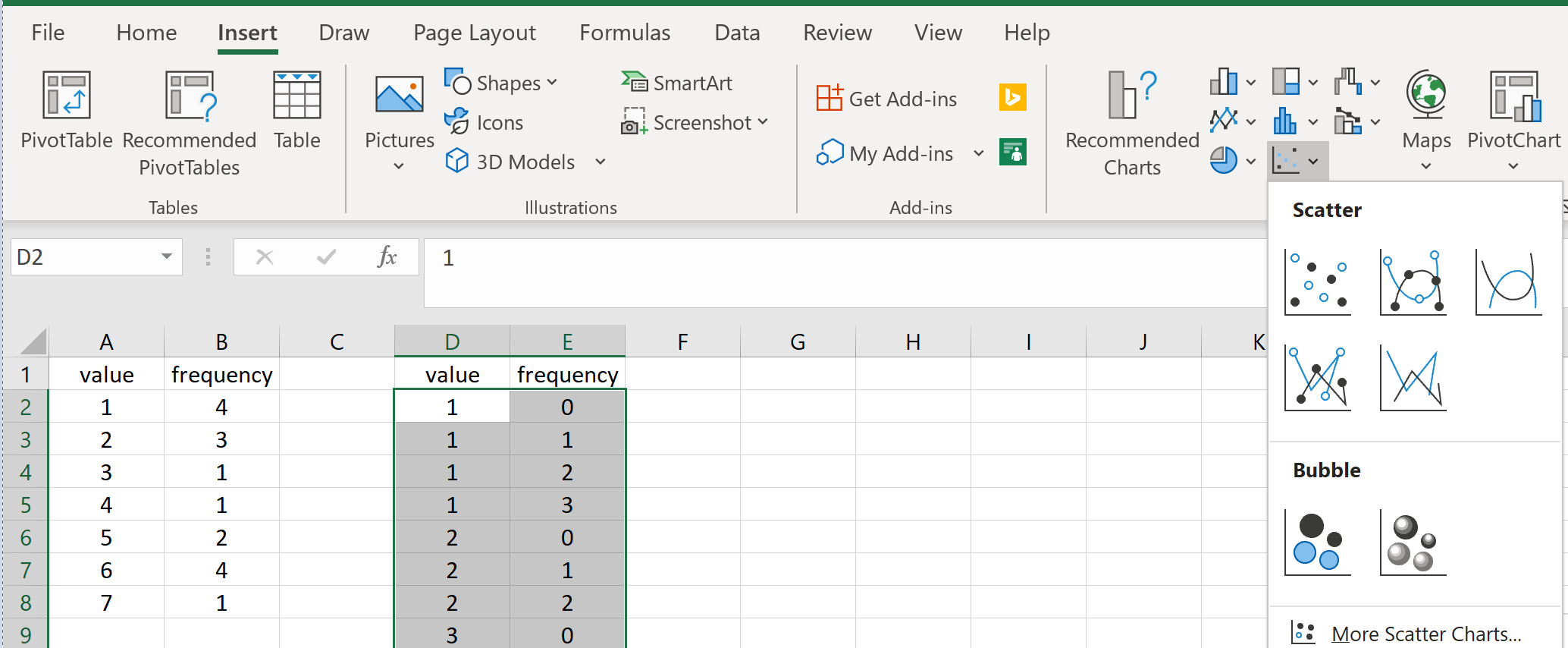Pick Scatter with Straight Lines chart
This screenshot has width=1568, height=648.
pyautogui.click(x=1413, y=378)
